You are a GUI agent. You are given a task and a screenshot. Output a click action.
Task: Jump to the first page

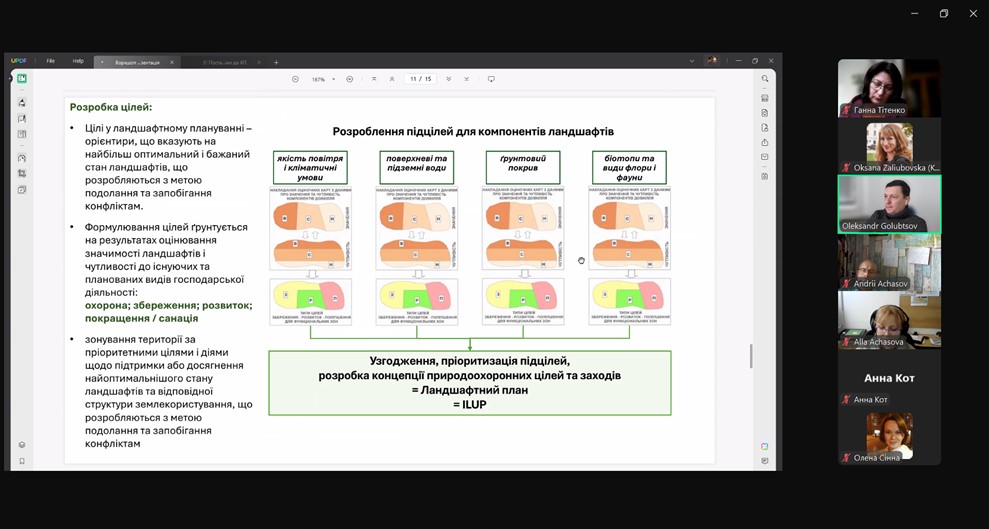pos(374,79)
